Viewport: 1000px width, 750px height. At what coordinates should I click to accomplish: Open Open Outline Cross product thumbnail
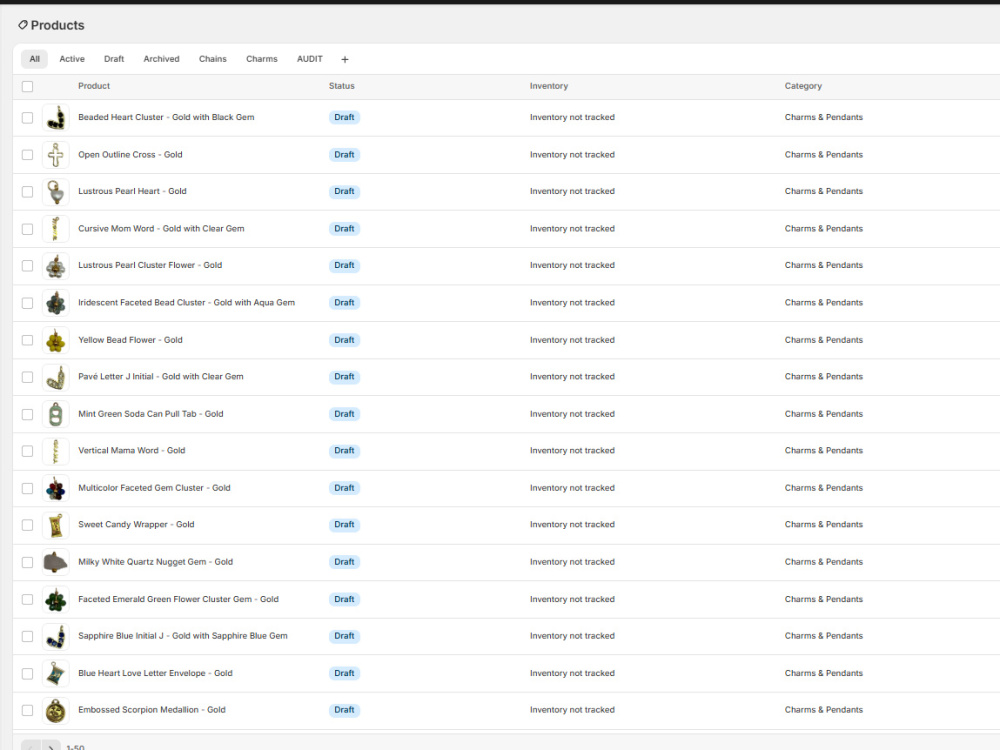point(55,155)
